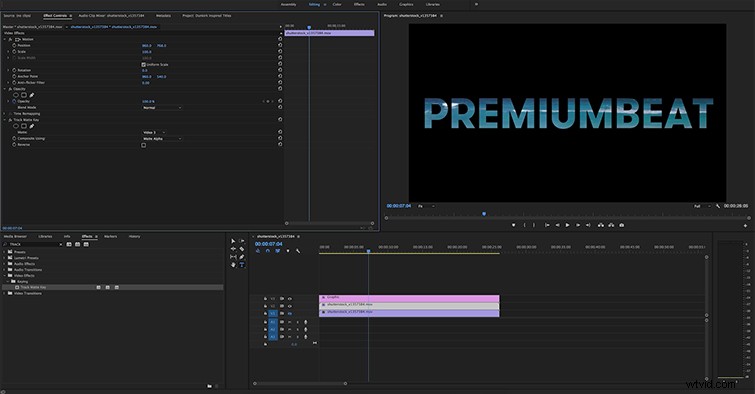Image resolution: width=755 pixels, height=394 pixels.
Task: Toggle Opacity animation stopwatch
Action: pos(14,101)
